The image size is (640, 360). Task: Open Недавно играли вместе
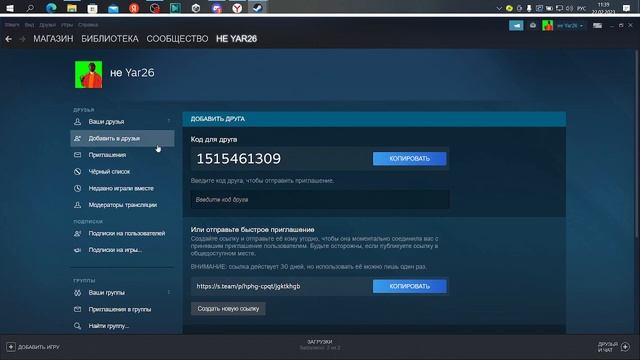122,188
